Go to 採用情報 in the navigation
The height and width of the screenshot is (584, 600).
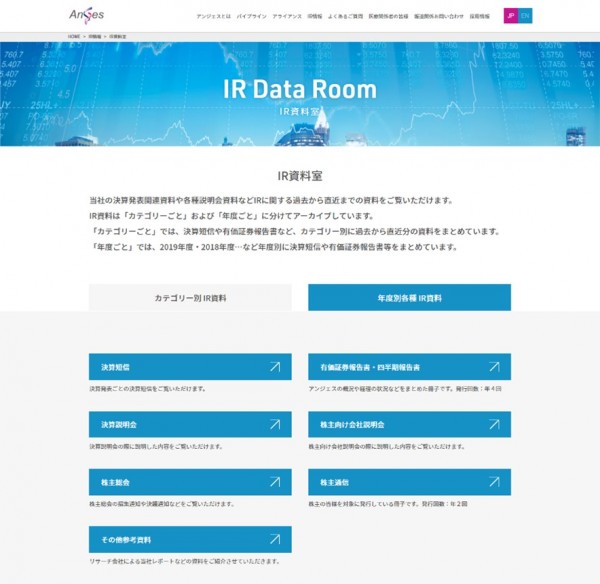pyautogui.click(x=479, y=17)
